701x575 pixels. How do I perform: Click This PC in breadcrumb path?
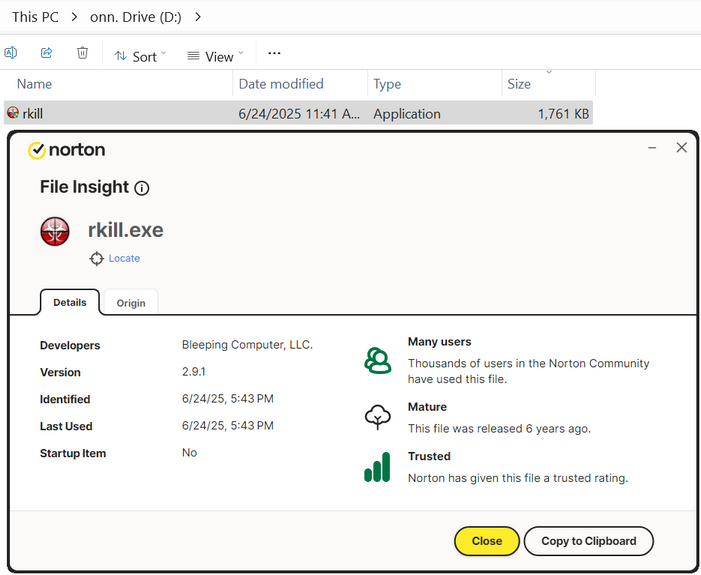click(35, 17)
